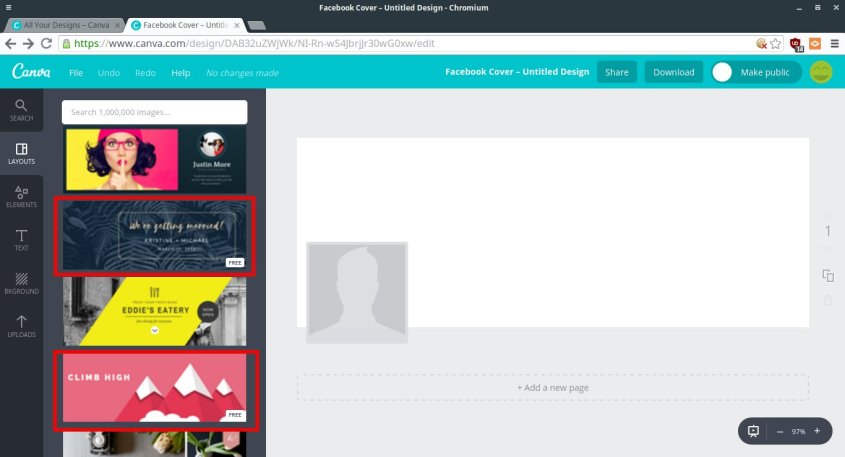845x457 pixels.
Task: Open the Uploads panel
Action: [21, 327]
